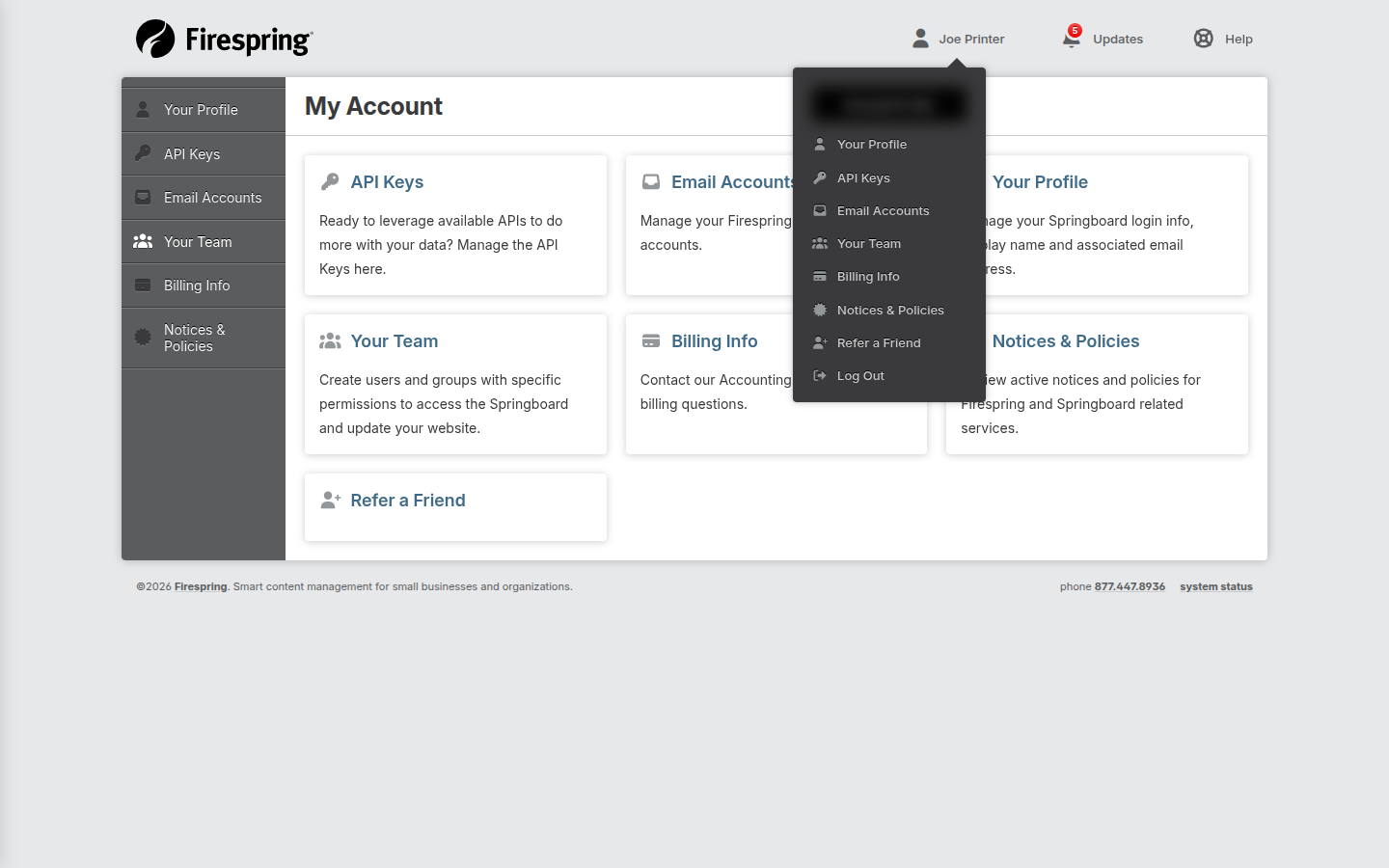Click the add-person icon on the Refer a Friend card
The image size is (1389, 868).
(331, 500)
